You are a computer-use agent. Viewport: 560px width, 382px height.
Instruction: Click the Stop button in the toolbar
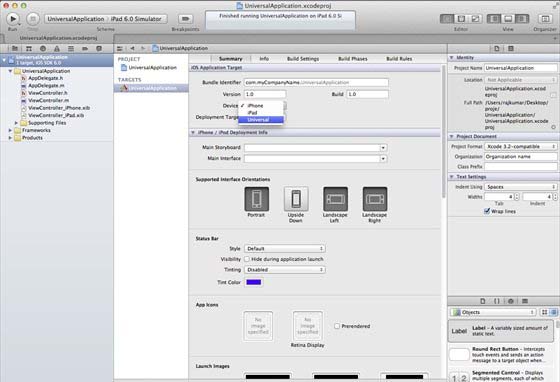(x=33, y=19)
